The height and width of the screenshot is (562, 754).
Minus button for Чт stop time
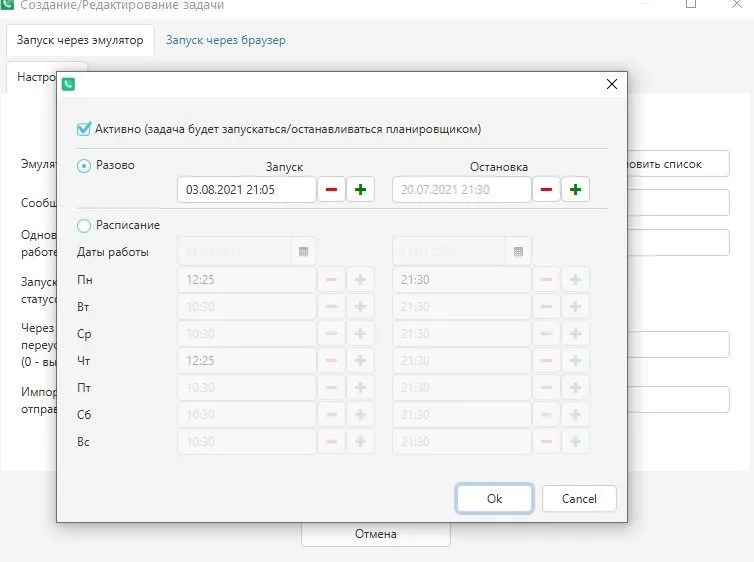[x=546, y=361]
